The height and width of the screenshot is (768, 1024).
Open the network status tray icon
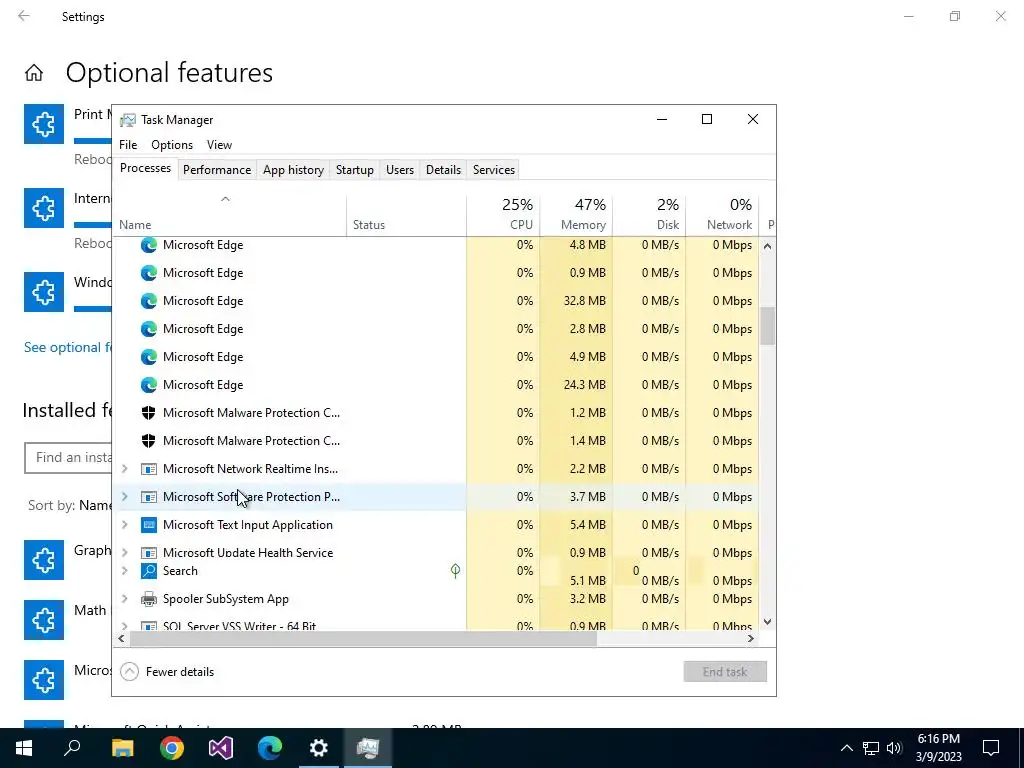[871, 748]
